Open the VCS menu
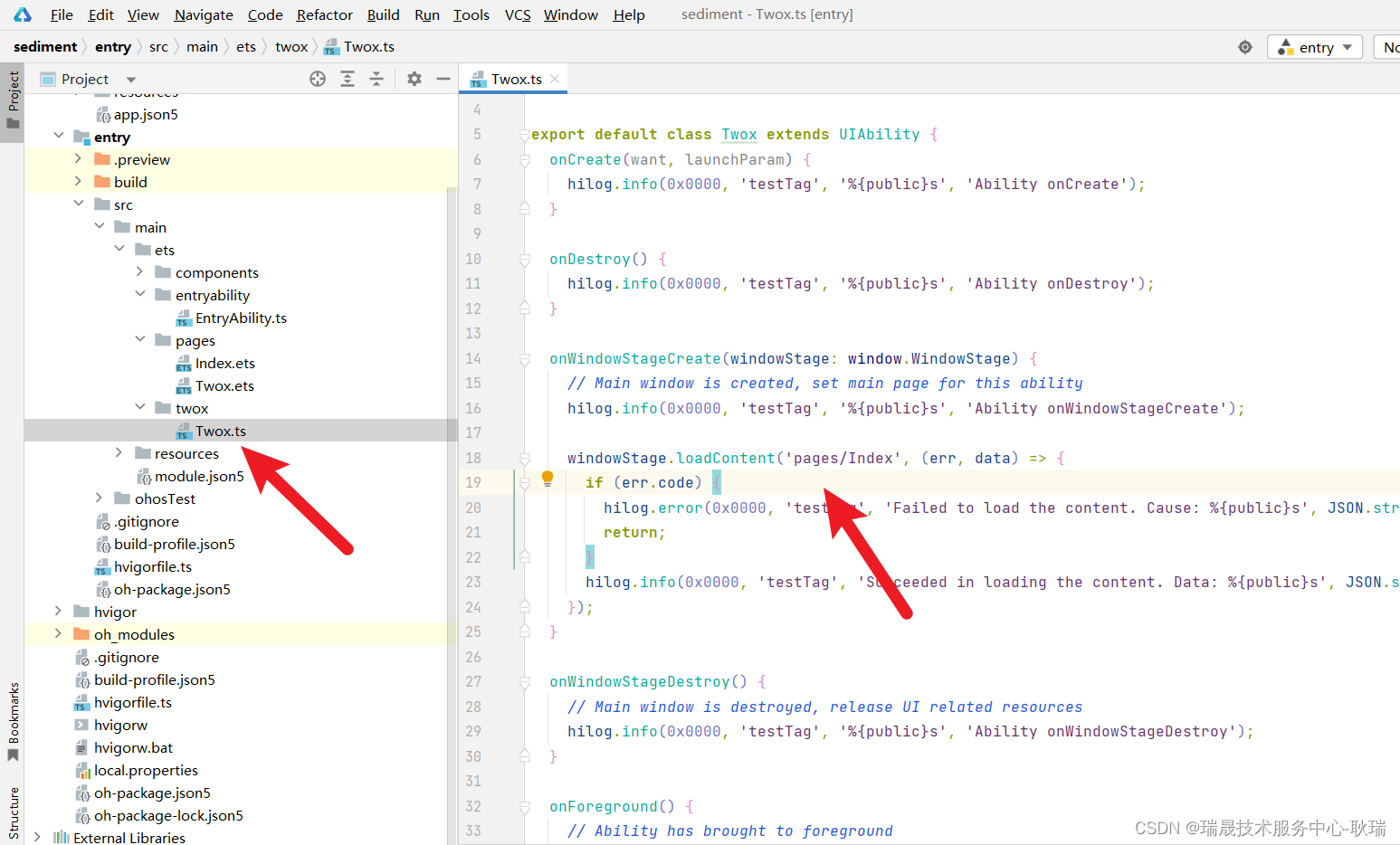This screenshot has width=1400, height=845. coord(518,14)
